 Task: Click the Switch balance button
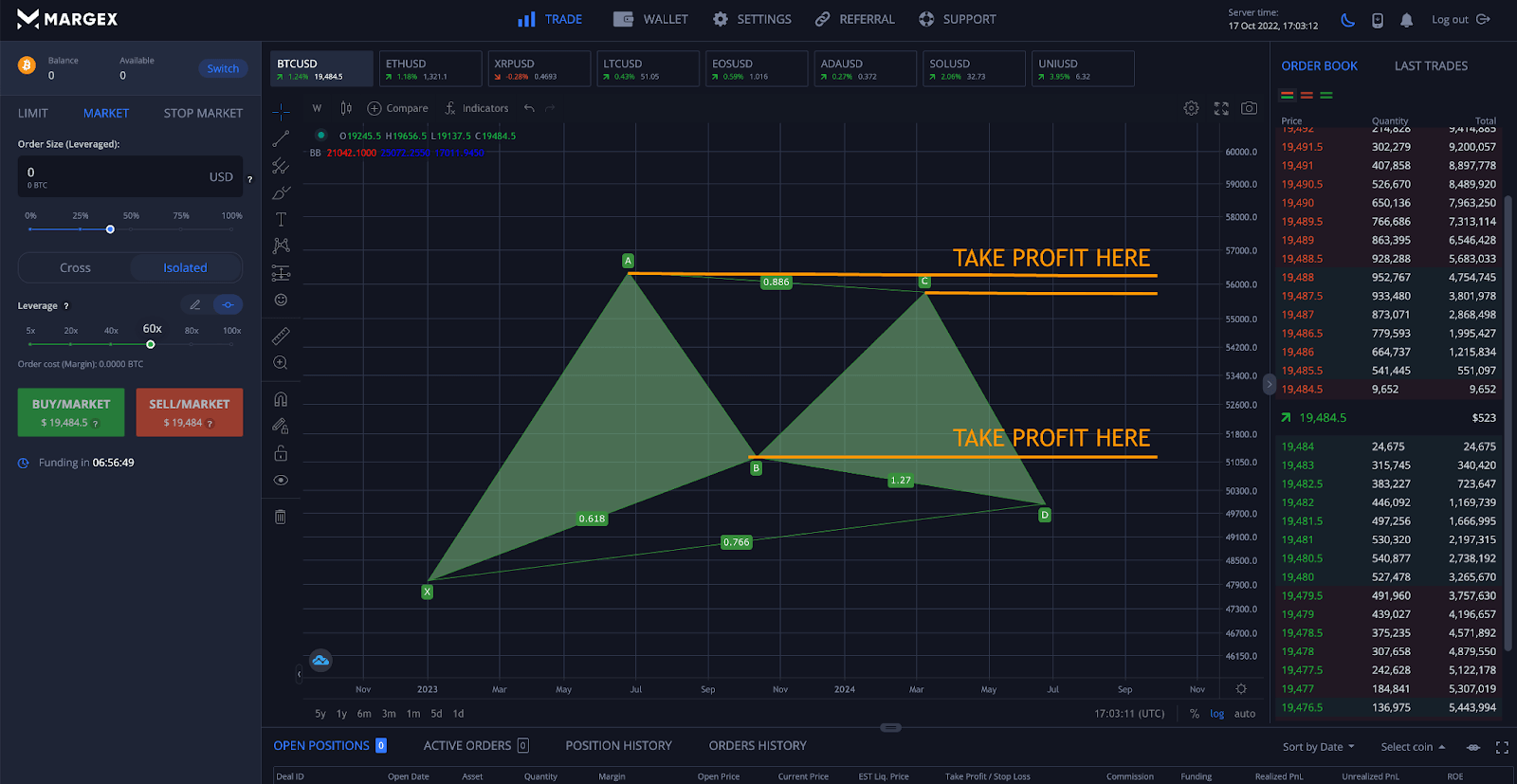[x=223, y=68]
